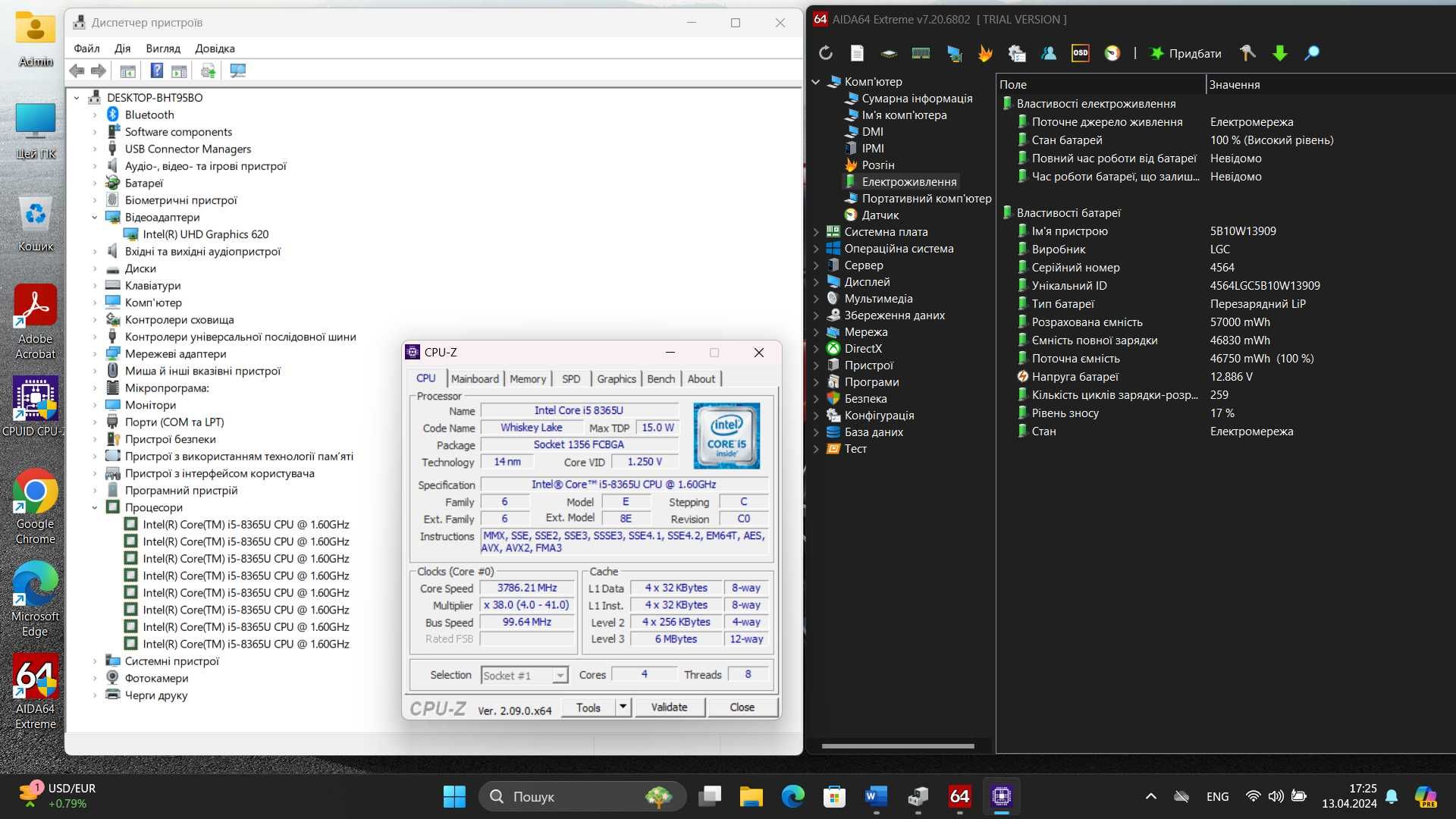
Task: Open the Файл menu in Device Manager
Action: (x=86, y=48)
